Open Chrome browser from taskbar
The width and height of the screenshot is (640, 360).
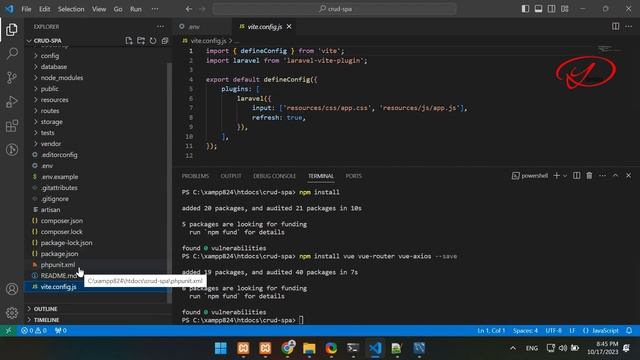pos(287,348)
